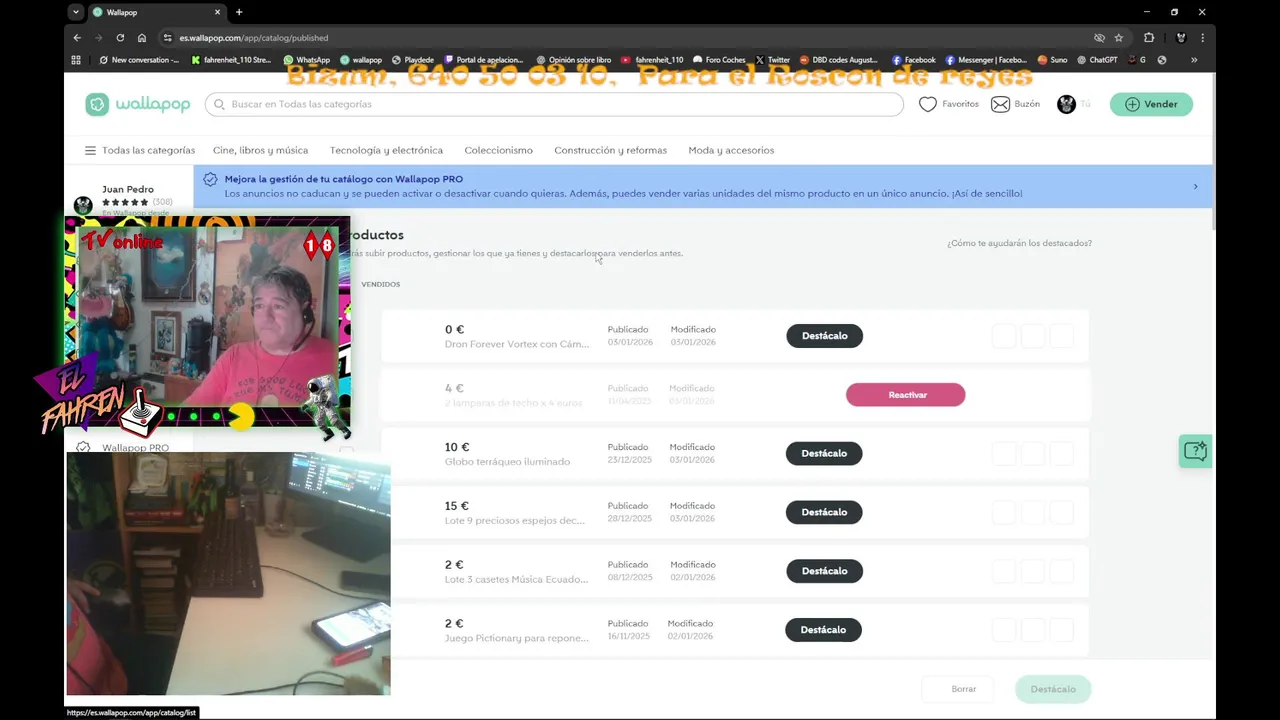Image resolution: width=1280 pixels, height=720 pixels.
Task: Click the address bar URL es.wallapop.com
Action: pyautogui.click(x=254, y=38)
